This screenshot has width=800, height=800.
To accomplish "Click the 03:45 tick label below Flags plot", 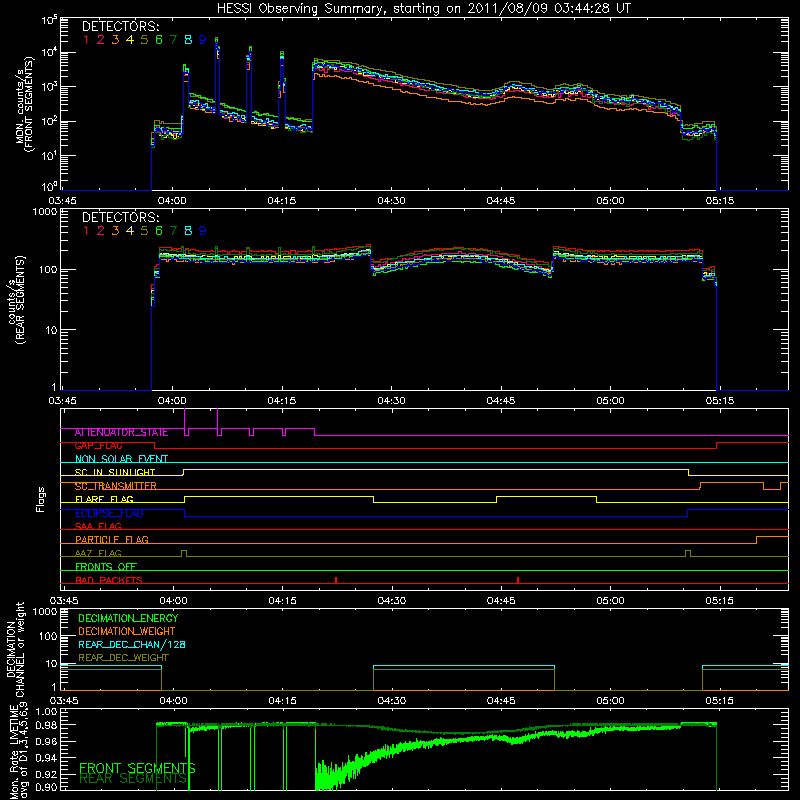I will click(63, 601).
